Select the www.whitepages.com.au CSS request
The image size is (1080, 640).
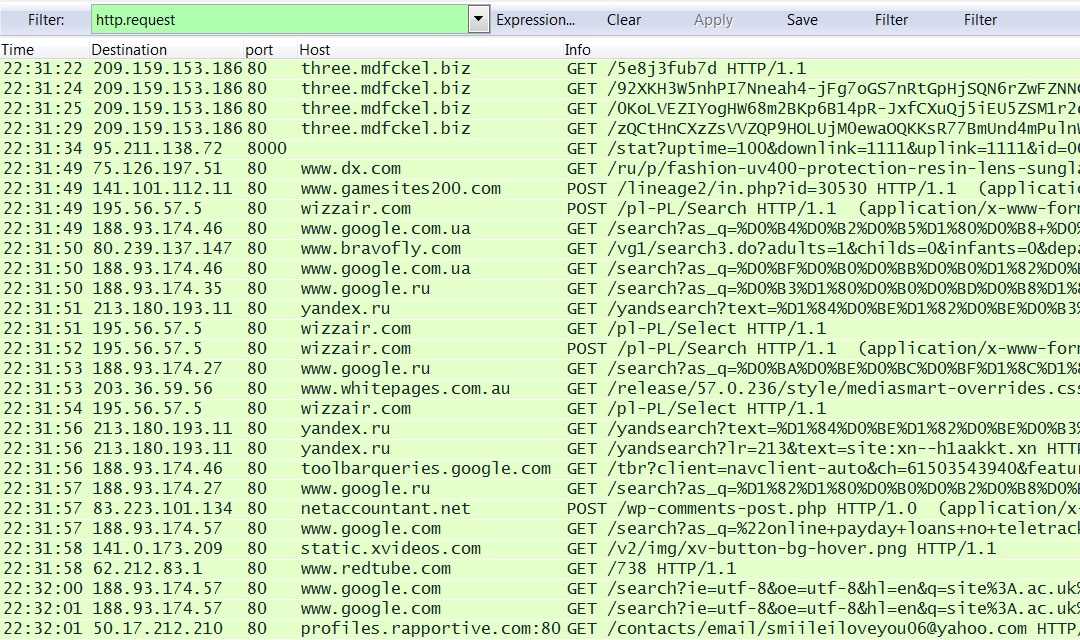click(405, 389)
